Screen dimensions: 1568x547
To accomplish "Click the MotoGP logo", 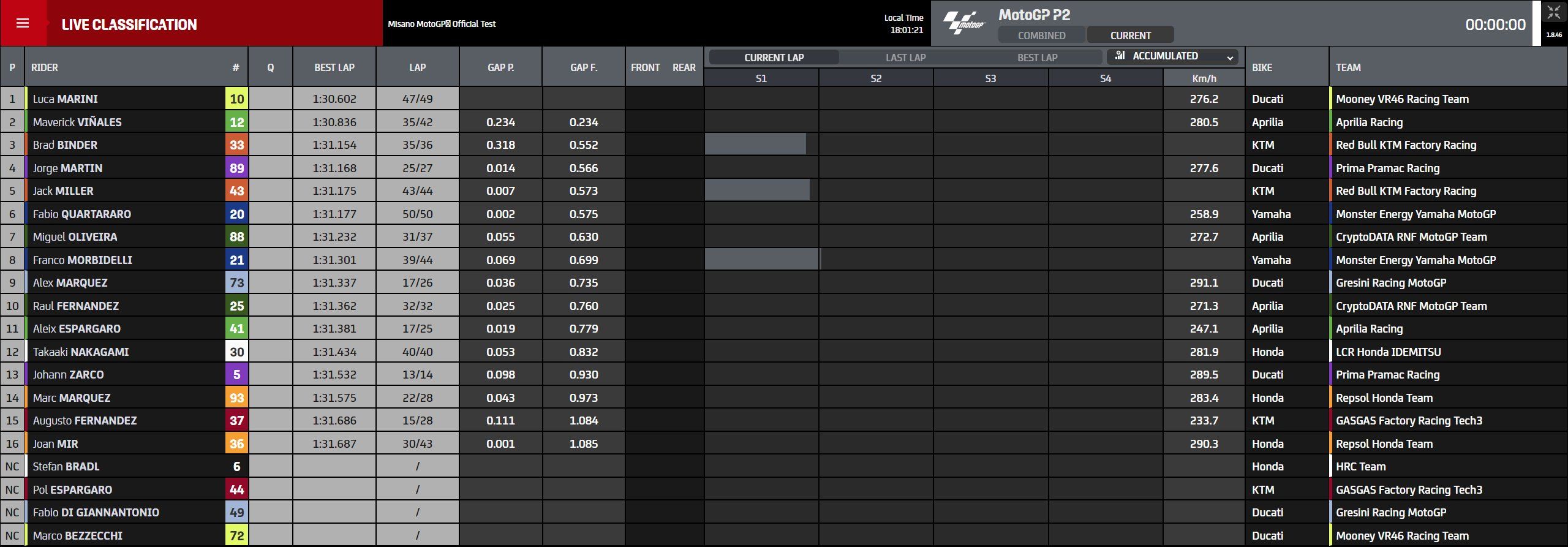I will 963,23.
